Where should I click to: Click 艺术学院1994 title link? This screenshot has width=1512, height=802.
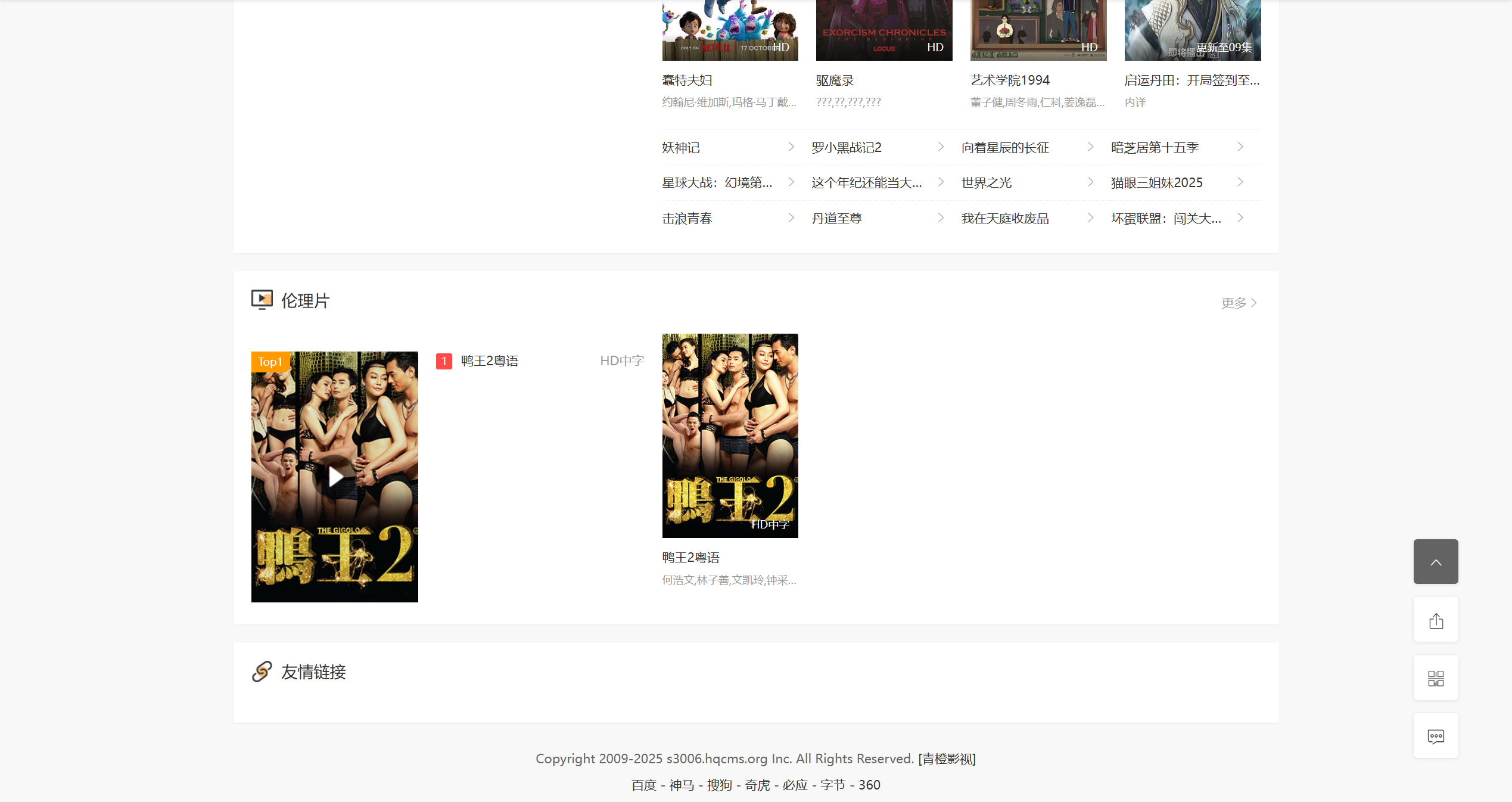click(1010, 80)
